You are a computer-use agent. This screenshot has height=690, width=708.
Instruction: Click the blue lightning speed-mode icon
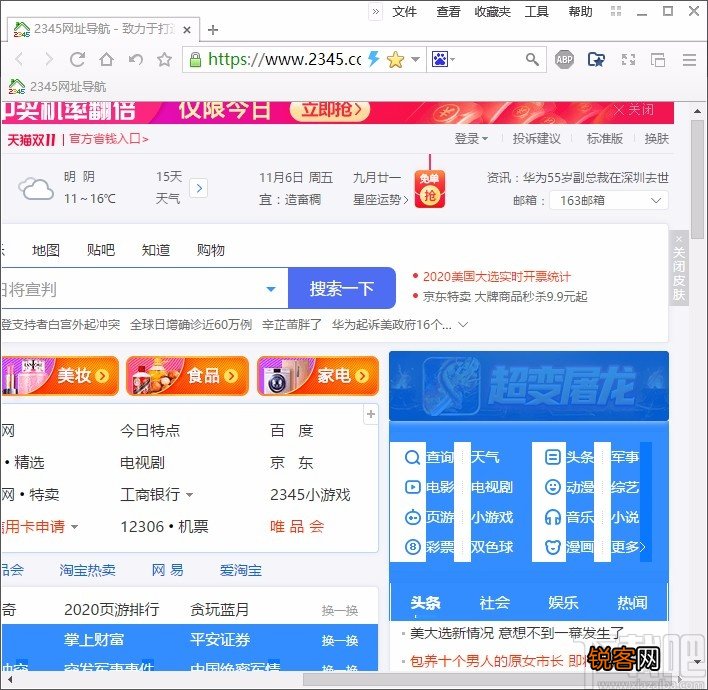tap(373, 59)
